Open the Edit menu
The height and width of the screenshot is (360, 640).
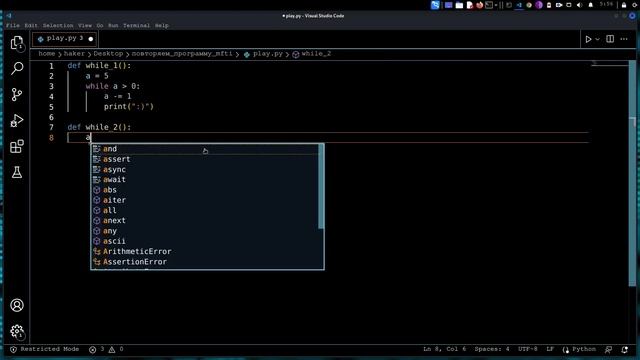pos(31,25)
